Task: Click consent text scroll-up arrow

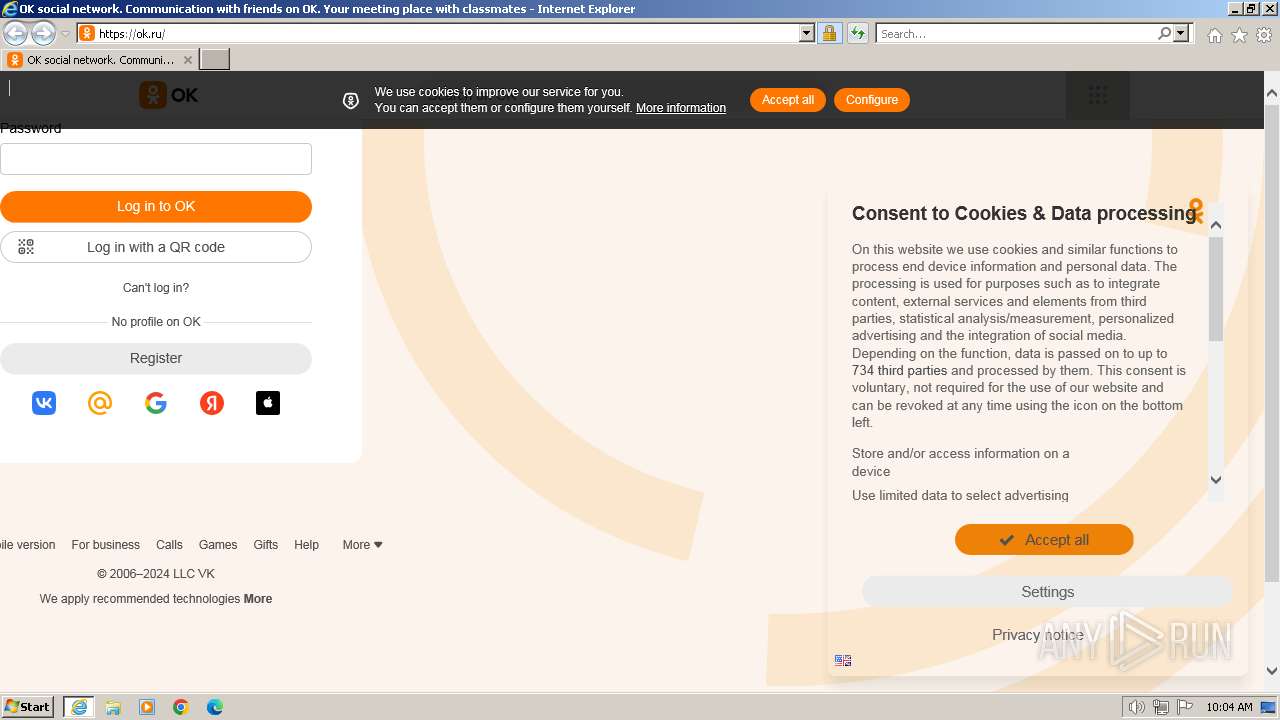Action: (x=1216, y=225)
